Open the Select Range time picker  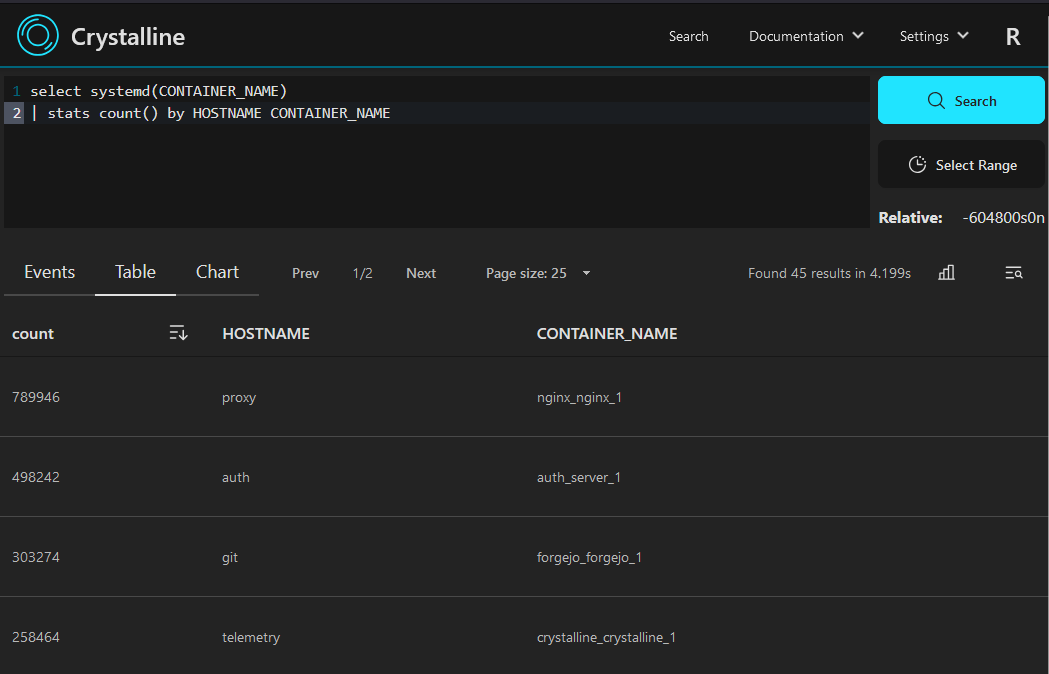(961, 165)
